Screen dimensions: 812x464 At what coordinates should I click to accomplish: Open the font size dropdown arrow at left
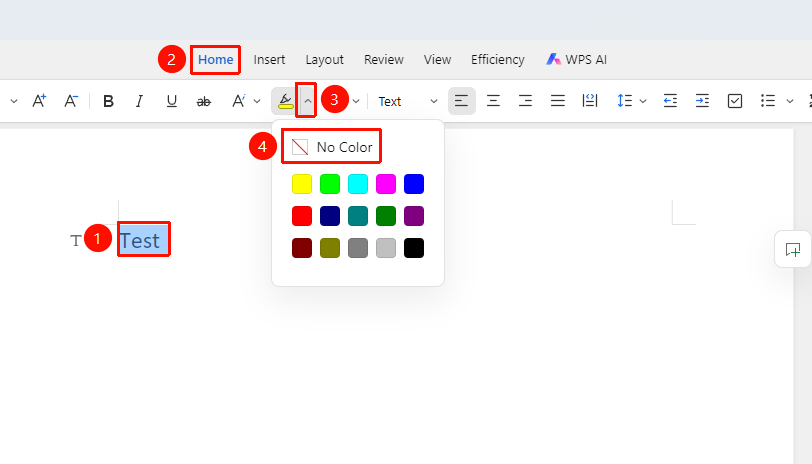coord(14,102)
